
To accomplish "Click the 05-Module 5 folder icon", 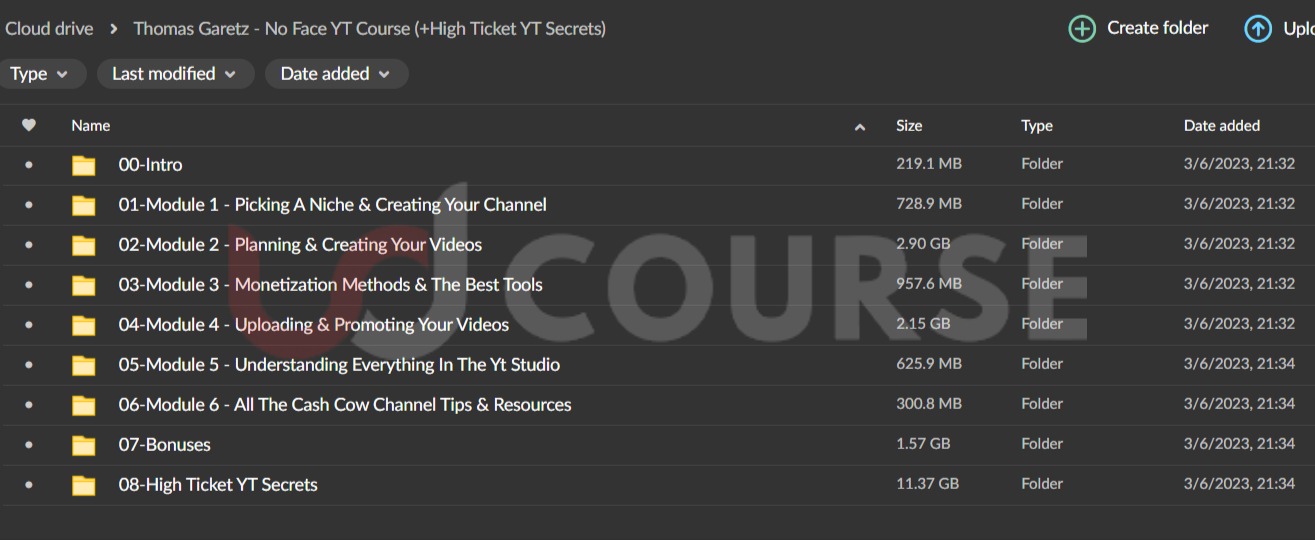I will 84,365.
